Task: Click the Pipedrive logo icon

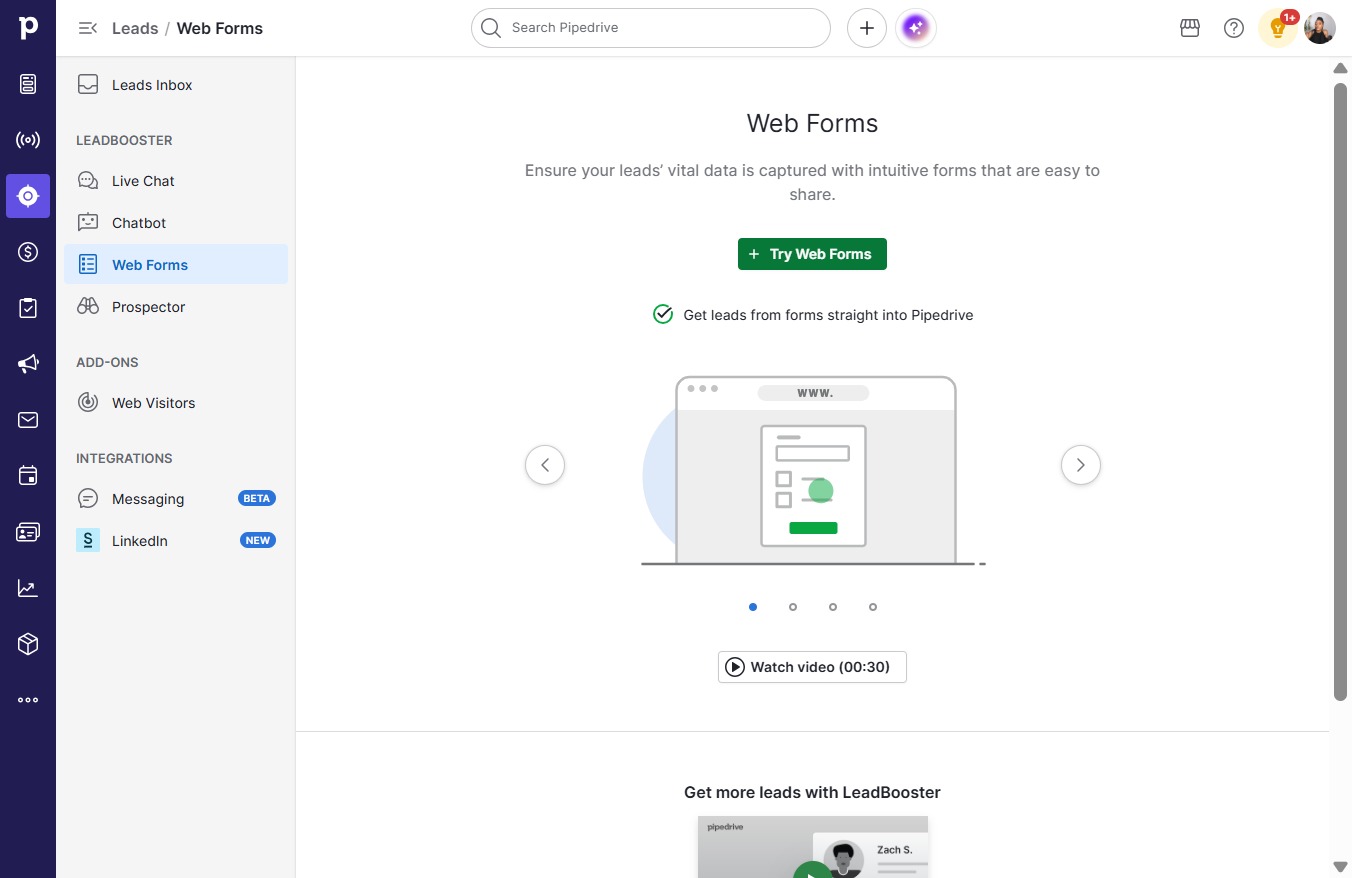Action: (x=28, y=28)
